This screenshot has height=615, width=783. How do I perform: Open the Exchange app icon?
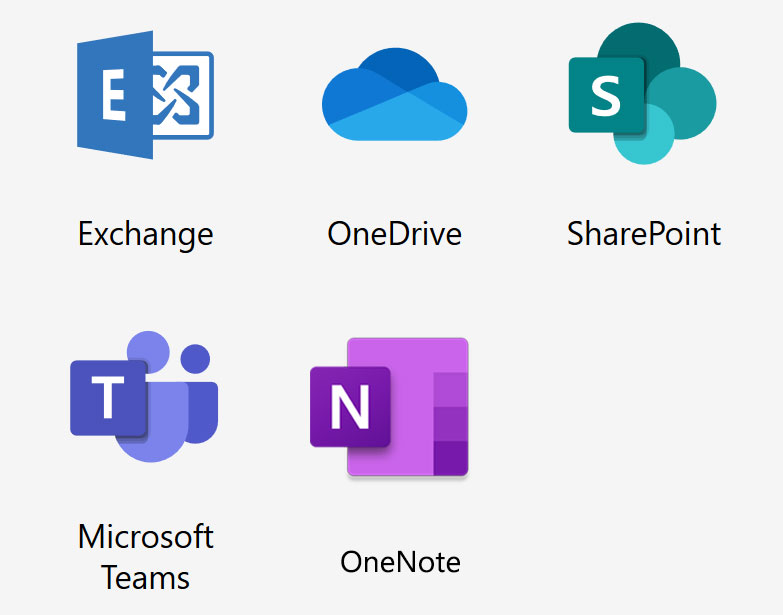145,95
